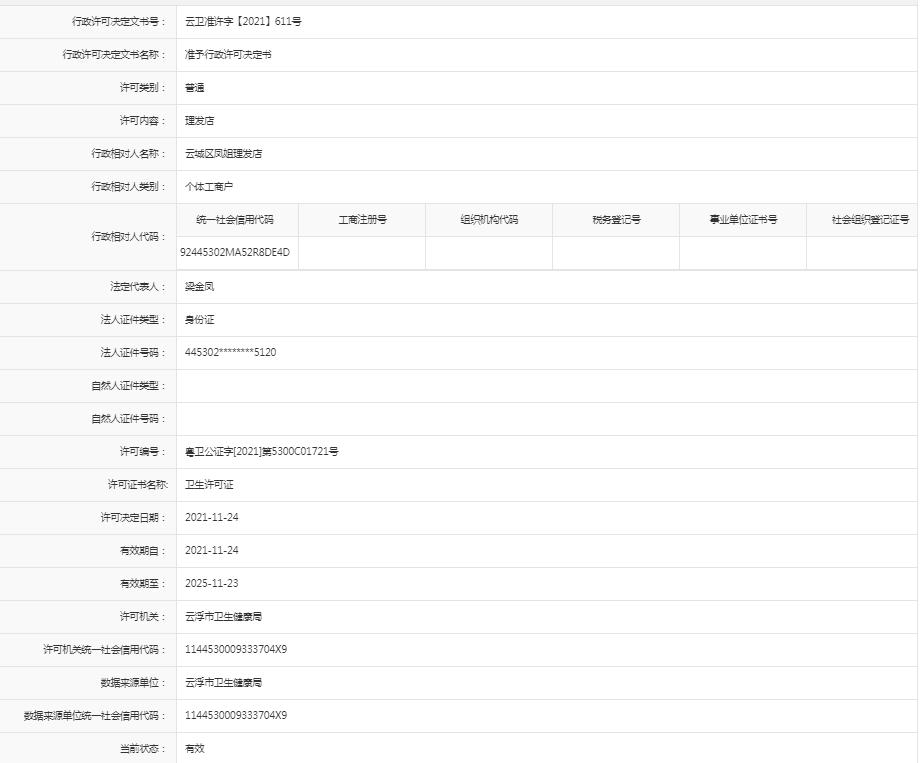Click the 组织机构代码 table header
The image size is (924, 763).
click(489, 219)
